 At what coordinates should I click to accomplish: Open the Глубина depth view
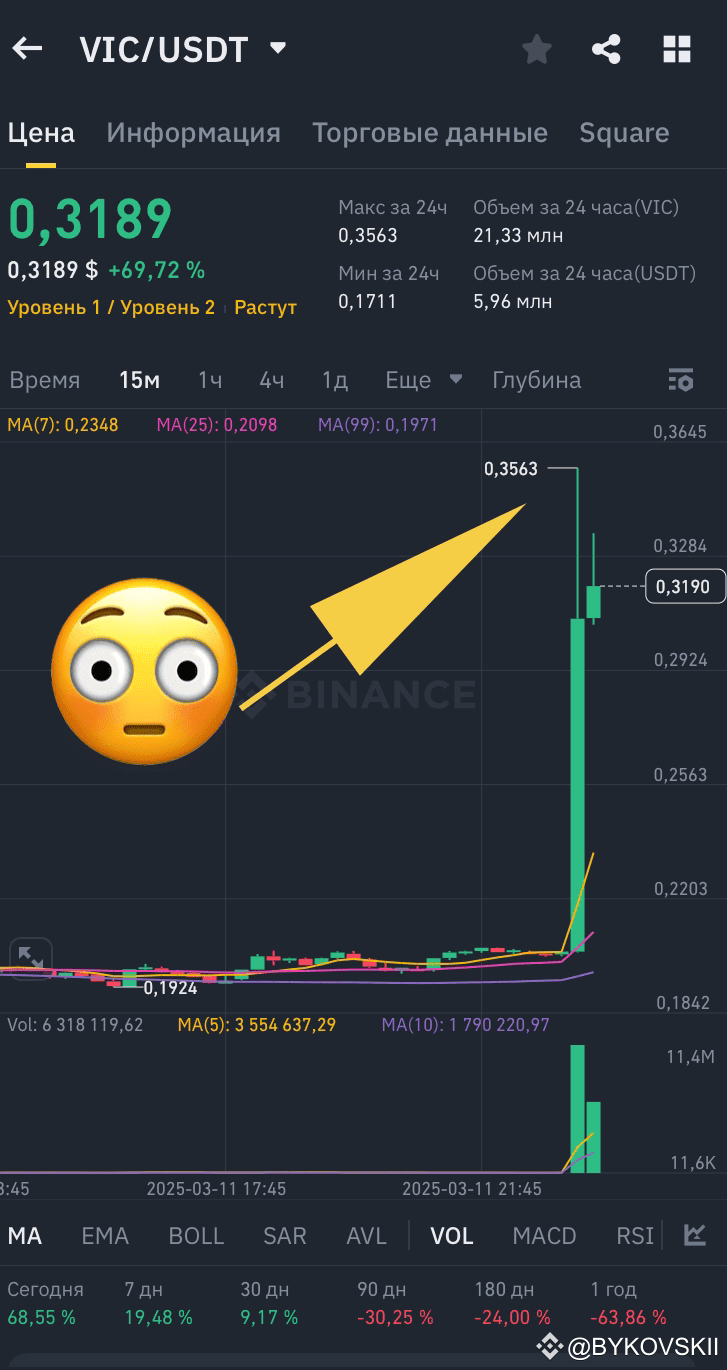(x=536, y=380)
